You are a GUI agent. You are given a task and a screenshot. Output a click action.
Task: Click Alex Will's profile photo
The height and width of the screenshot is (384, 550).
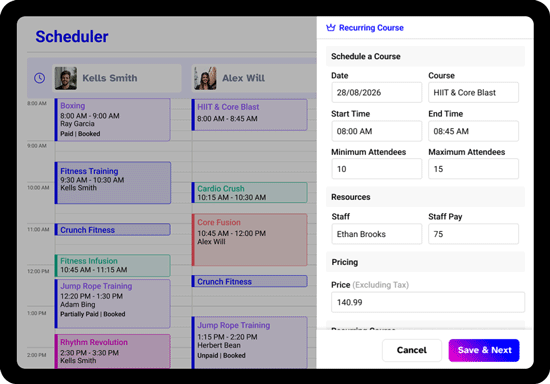click(205, 78)
